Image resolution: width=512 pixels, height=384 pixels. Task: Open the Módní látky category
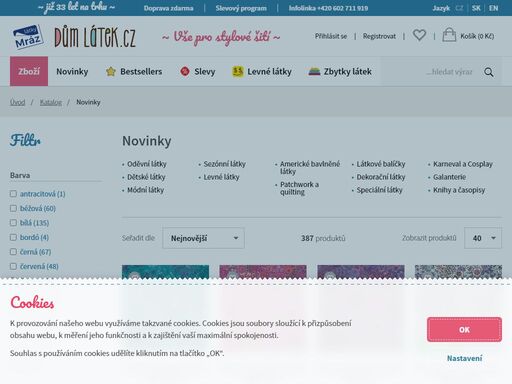pos(145,190)
